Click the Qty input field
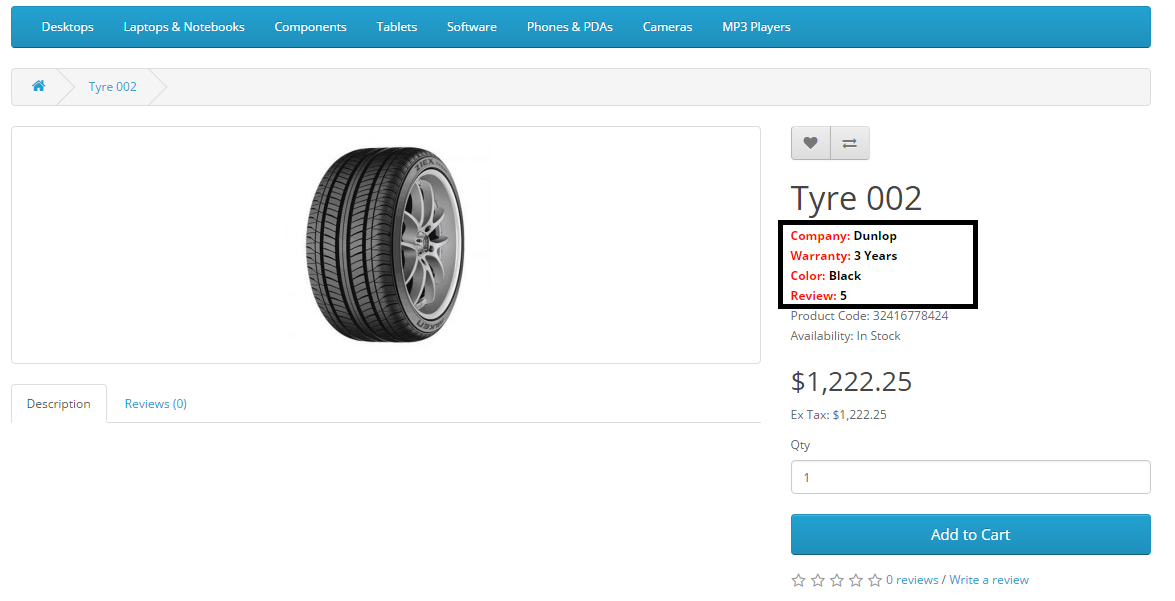This screenshot has width=1175, height=601. (970, 477)
